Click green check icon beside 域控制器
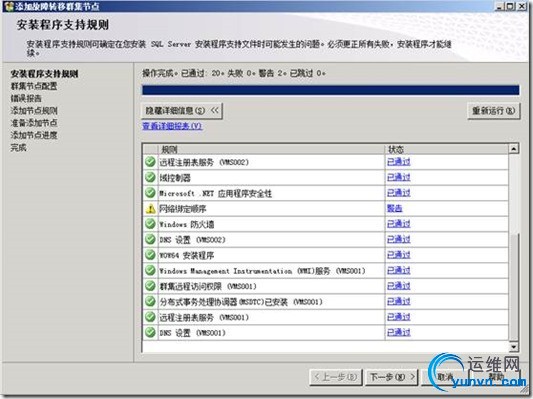Screen dimensions: 533x399 (150, 177)
